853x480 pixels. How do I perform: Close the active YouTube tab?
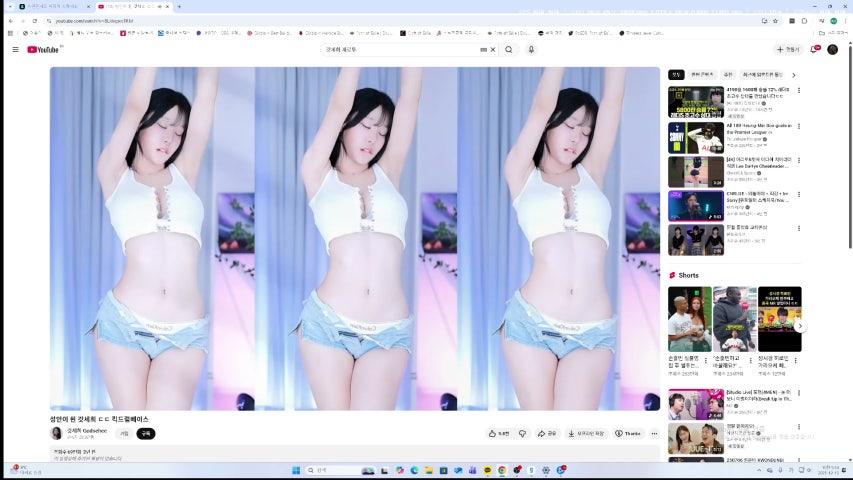(x=168, y=7)
